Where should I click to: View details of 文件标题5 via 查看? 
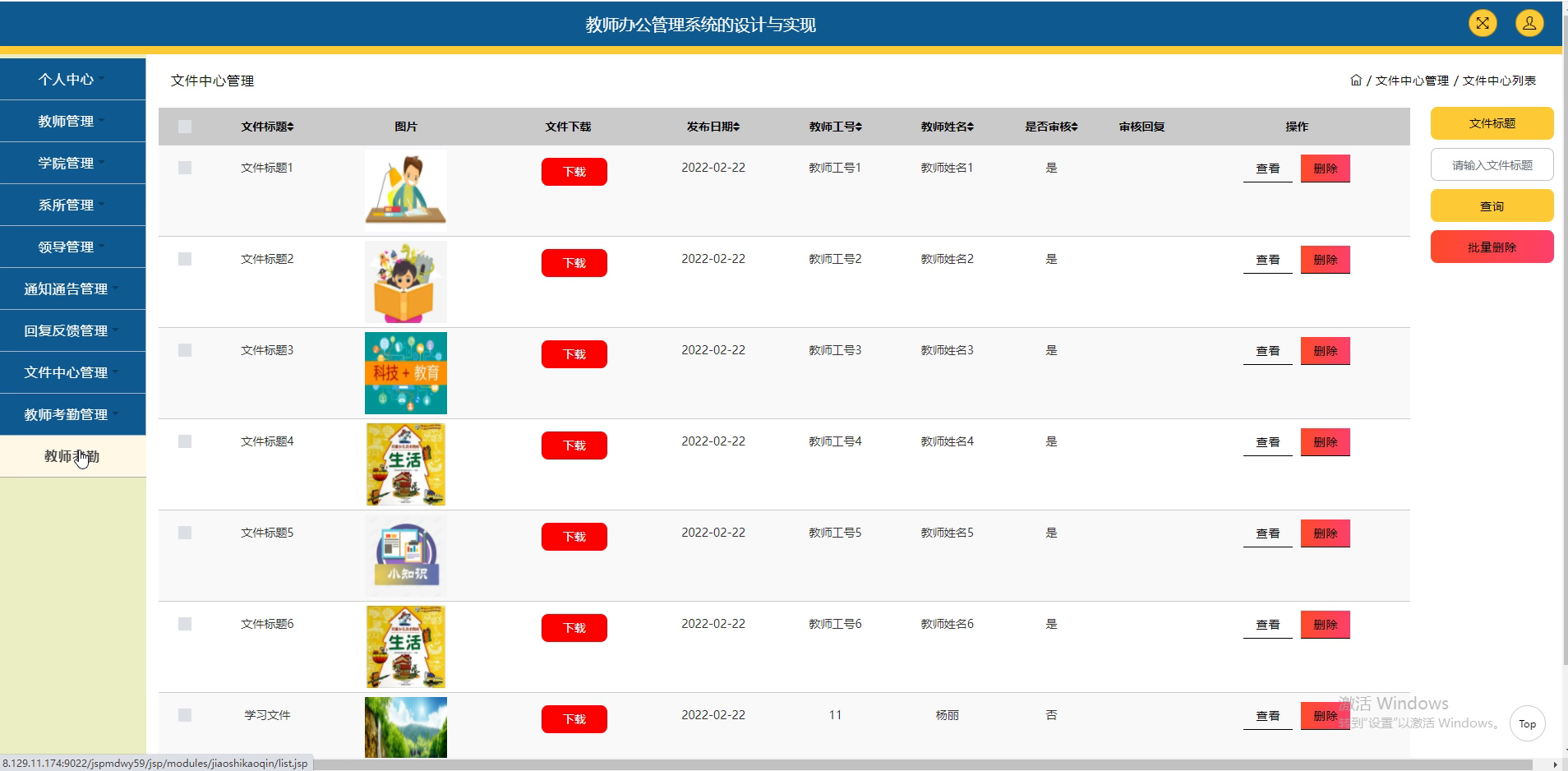pos(1267,533)
